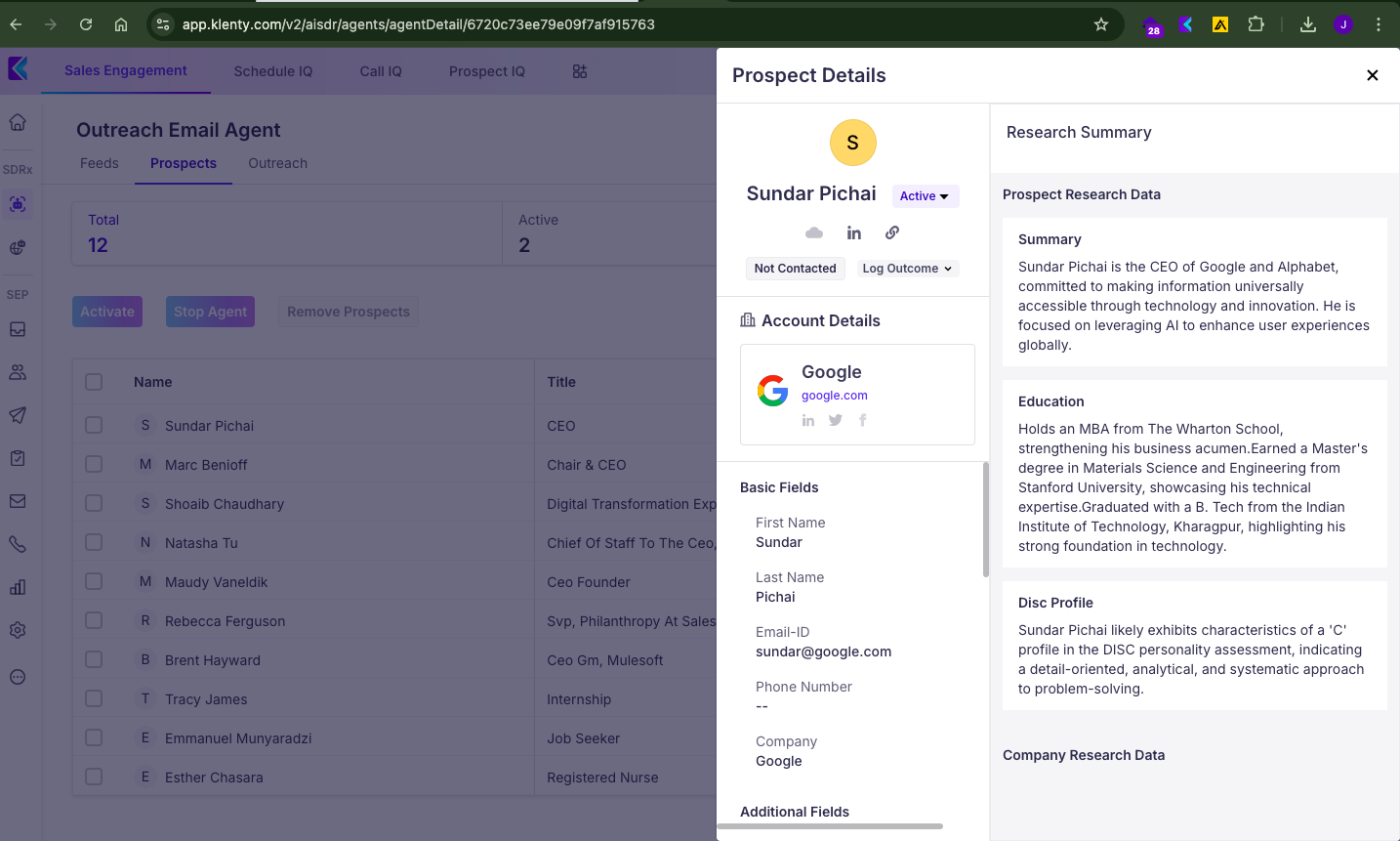Click Esther Chasara in prospects list
The image size is (1400, 841).
(x=214, y=778)
